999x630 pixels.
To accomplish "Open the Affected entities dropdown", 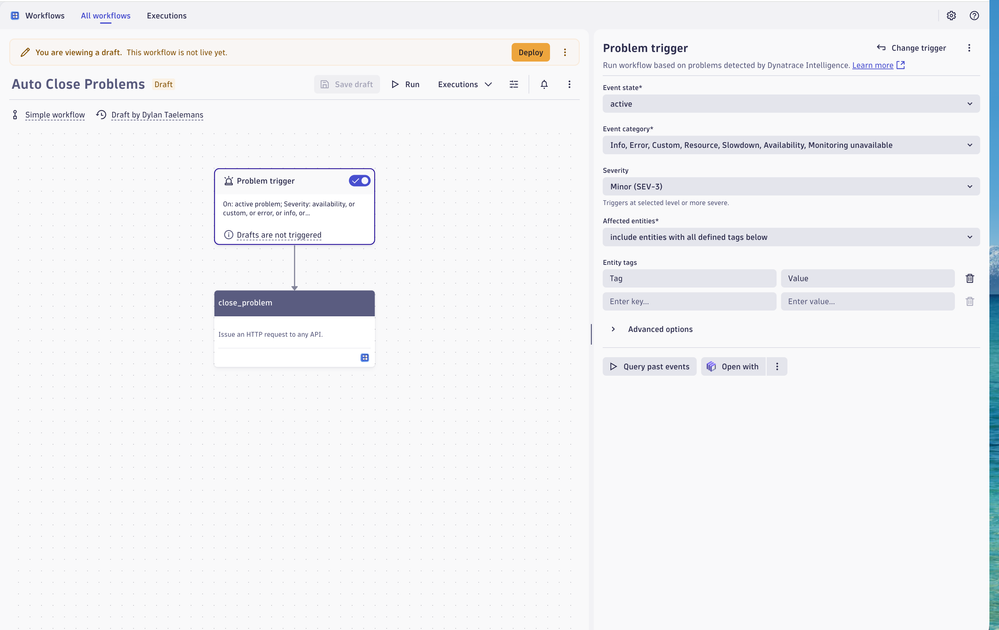I will 791,237.
